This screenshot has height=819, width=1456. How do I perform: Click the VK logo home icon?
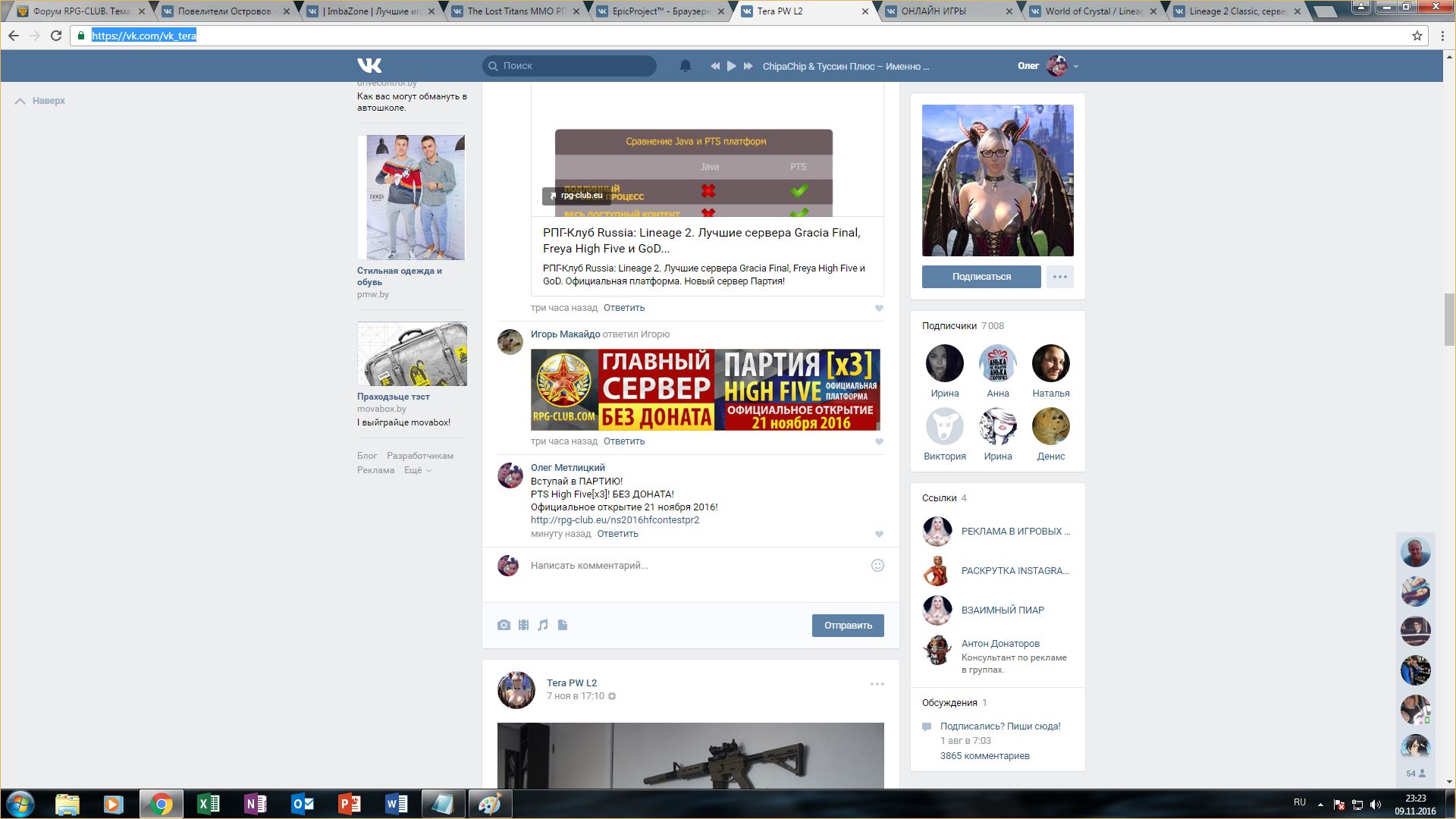[369, 66]
